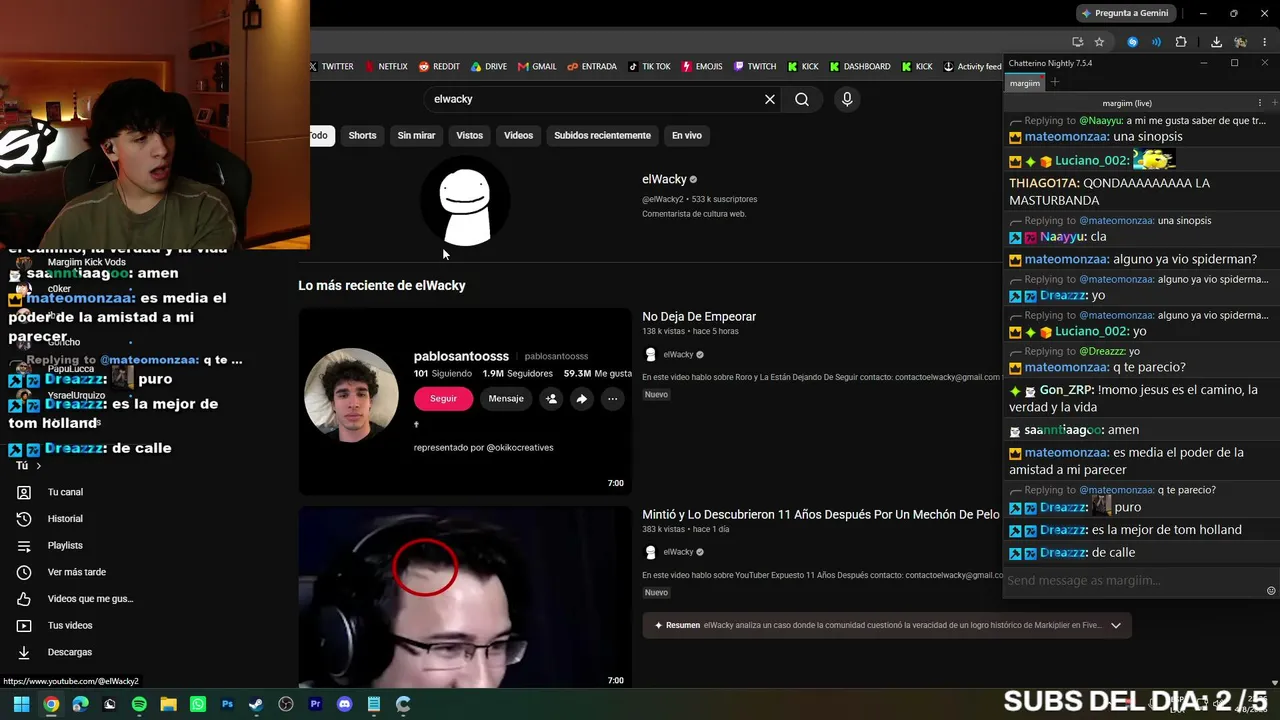Open the No Deja De Empeorar video thumbnail
1280x720 pixels.
465,402
